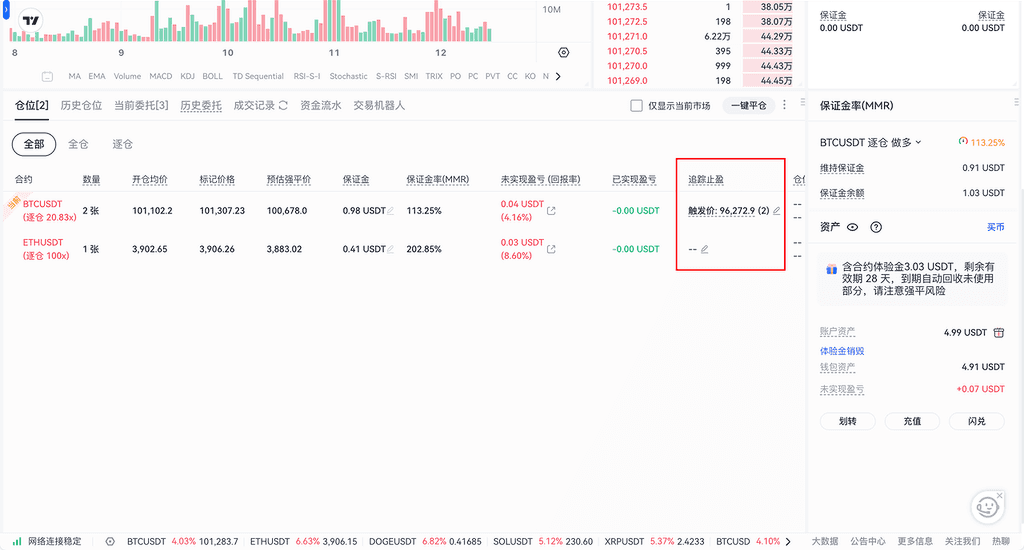Expand BTCUSDT 逐仓 做多 dropdown
Viewport: 1024px width, 550px height.
coord(919,143)
